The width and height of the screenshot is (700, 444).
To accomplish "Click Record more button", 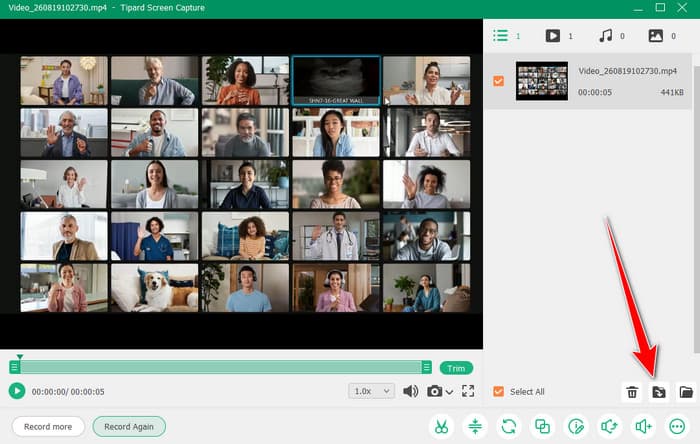I will pos(48,427).
